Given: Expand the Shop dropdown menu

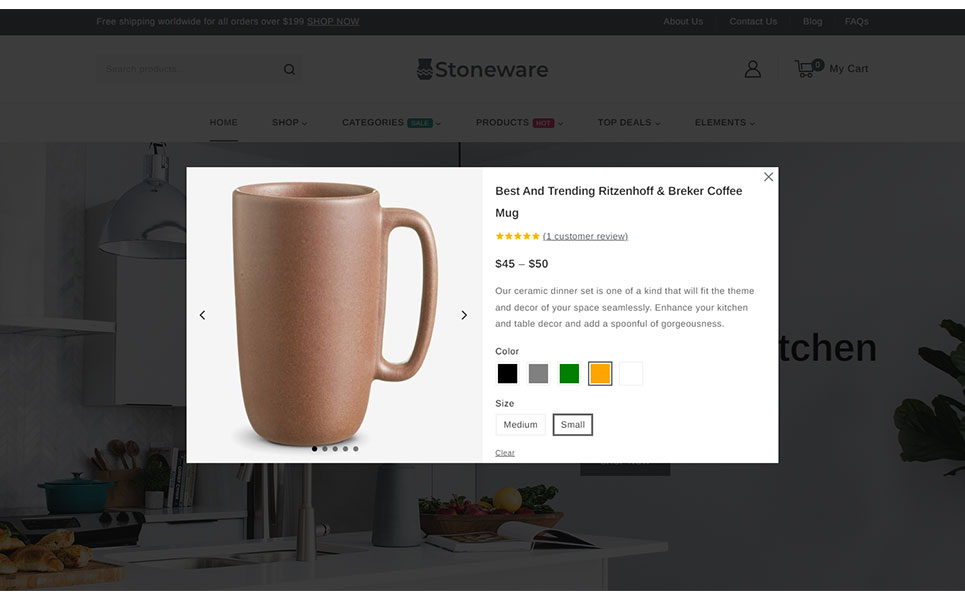Looking at the screenshot, I should click(x=289, y=122).
